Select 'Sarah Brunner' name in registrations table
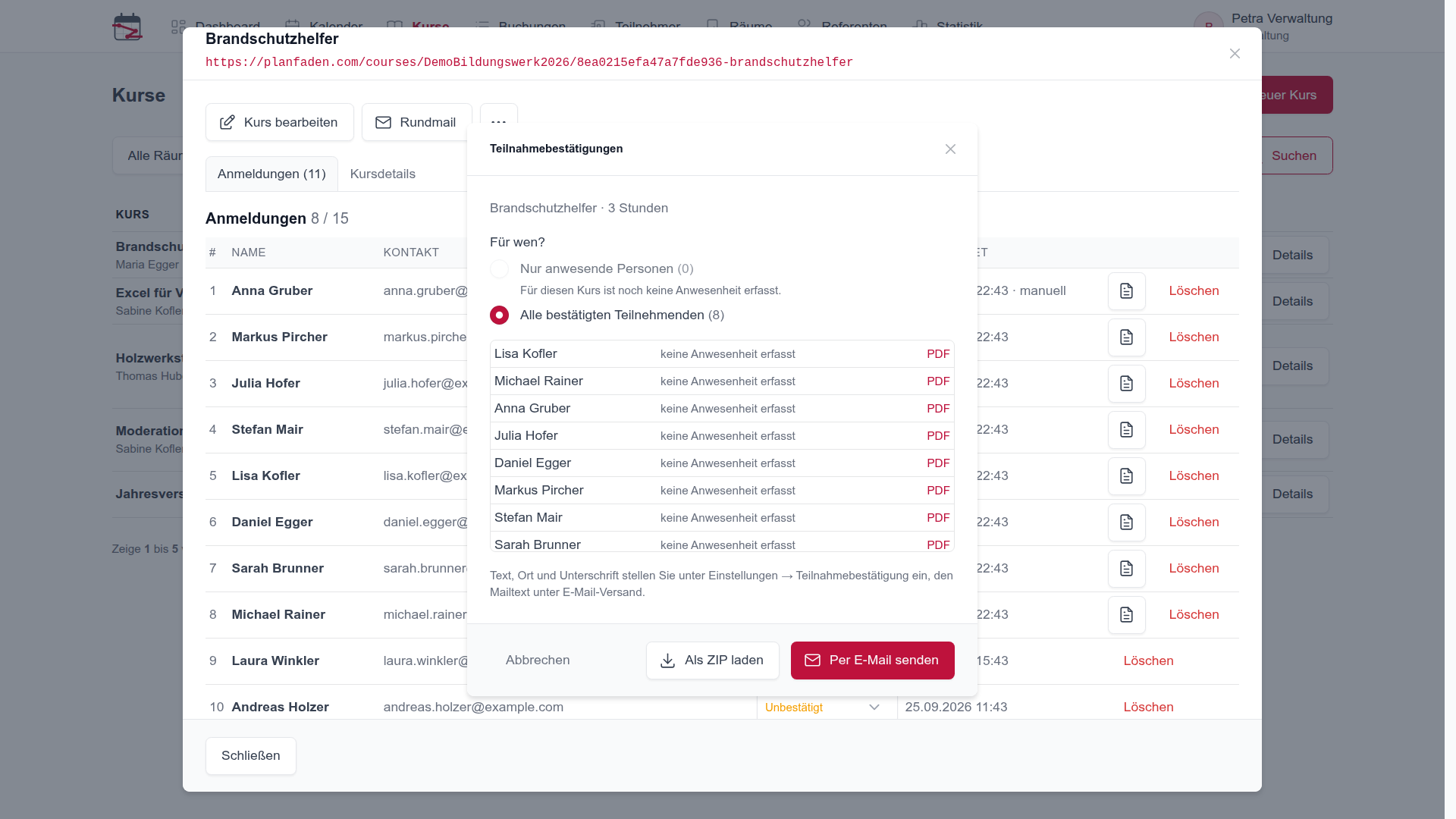Screen dimensions: 1456x819 click(x=278, y=569)
